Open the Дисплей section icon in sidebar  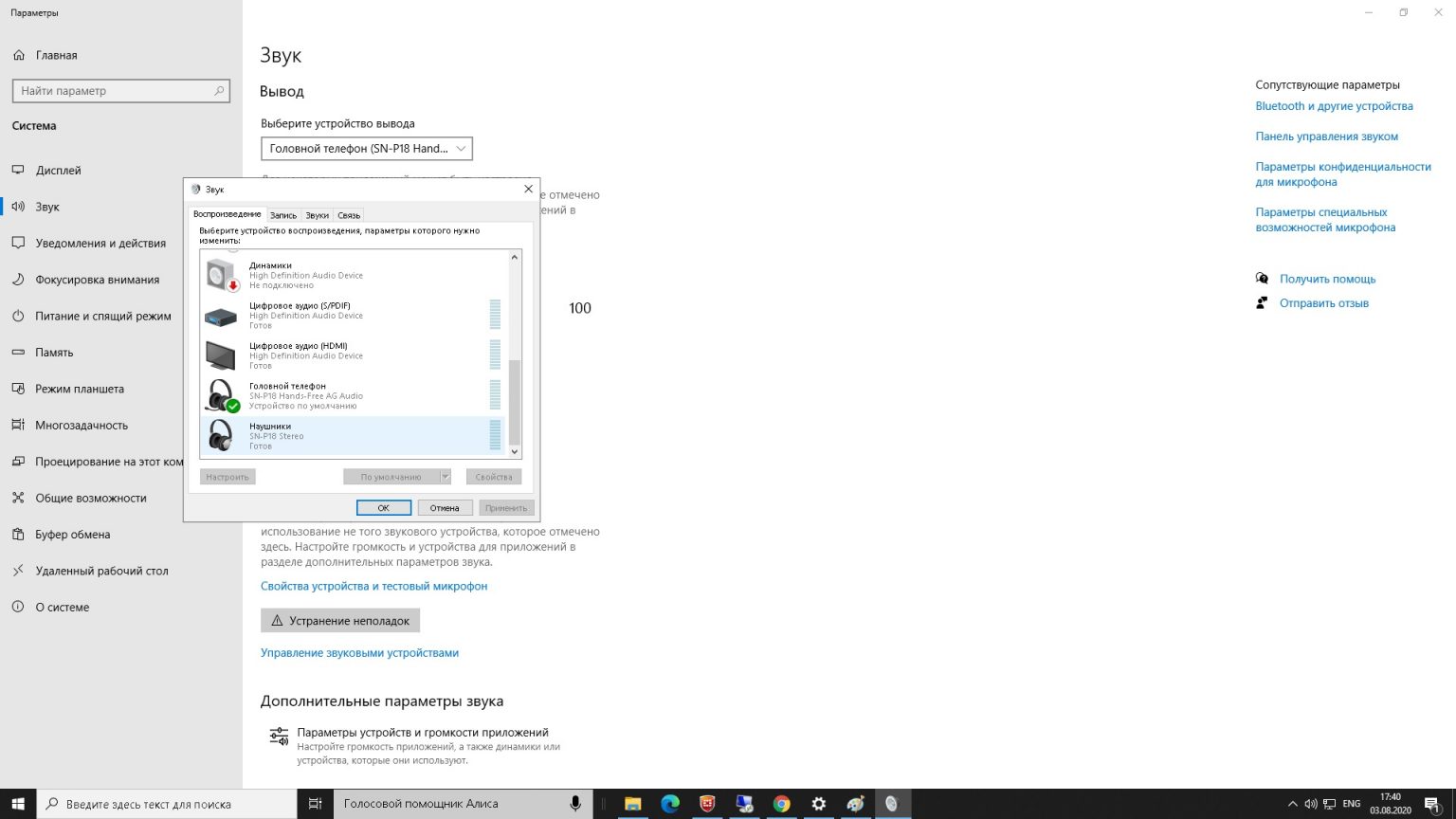tap(19, 170)
